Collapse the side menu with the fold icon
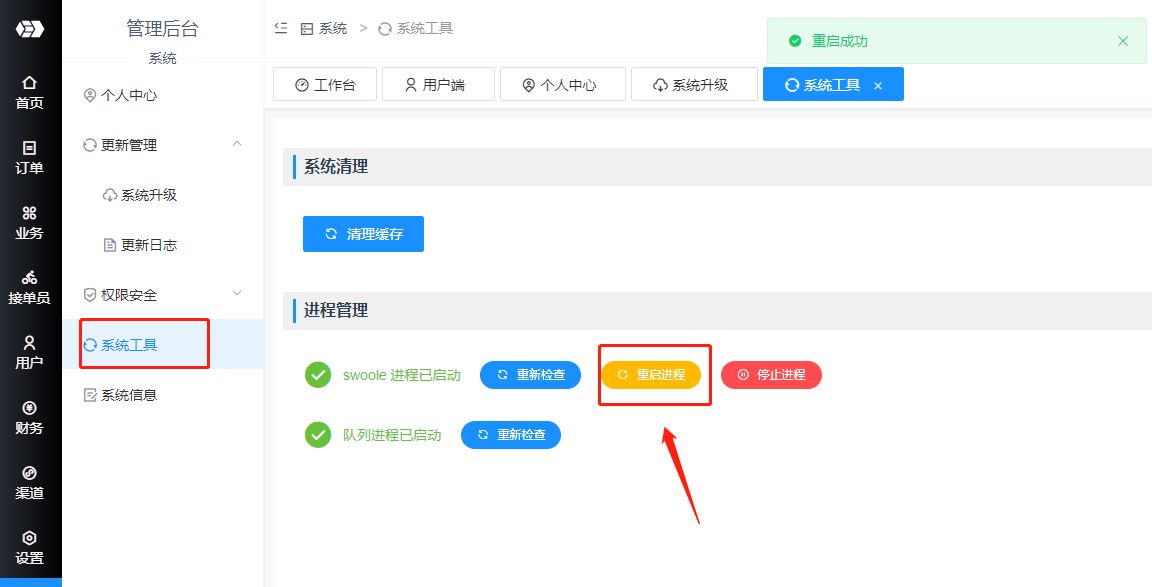The width and height of the screenshot is (1152, 587). click(281, 29)
